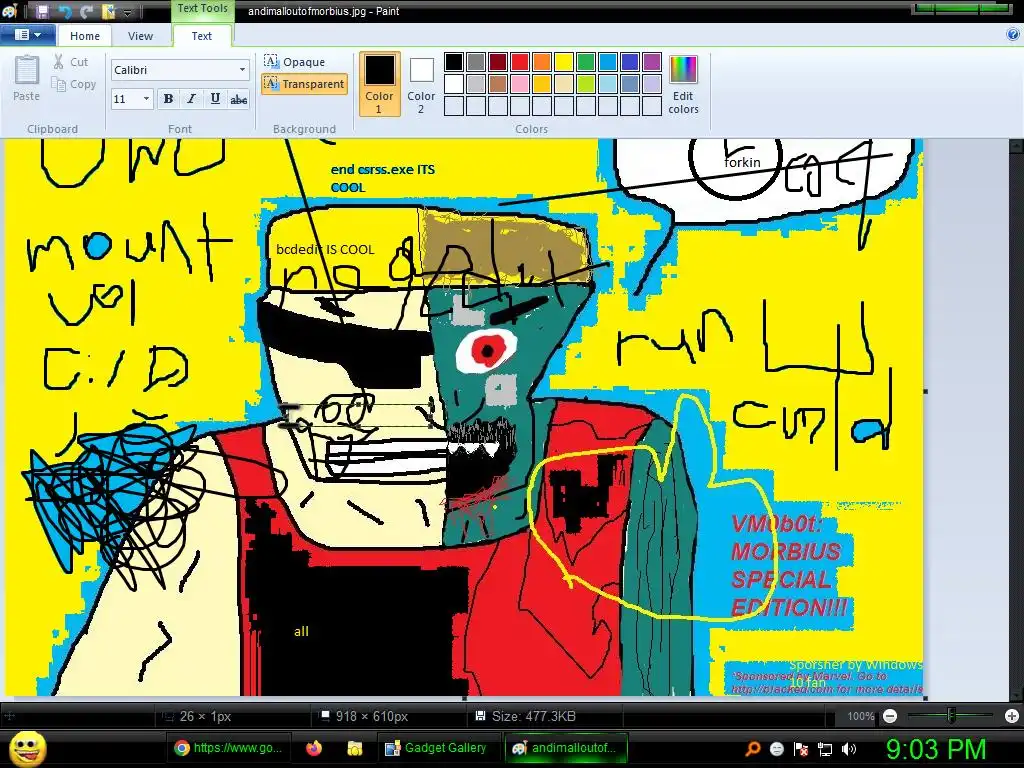Pick the bright red color swatch
Viewport: 1024px width, 768px height.
coord(520,62)
